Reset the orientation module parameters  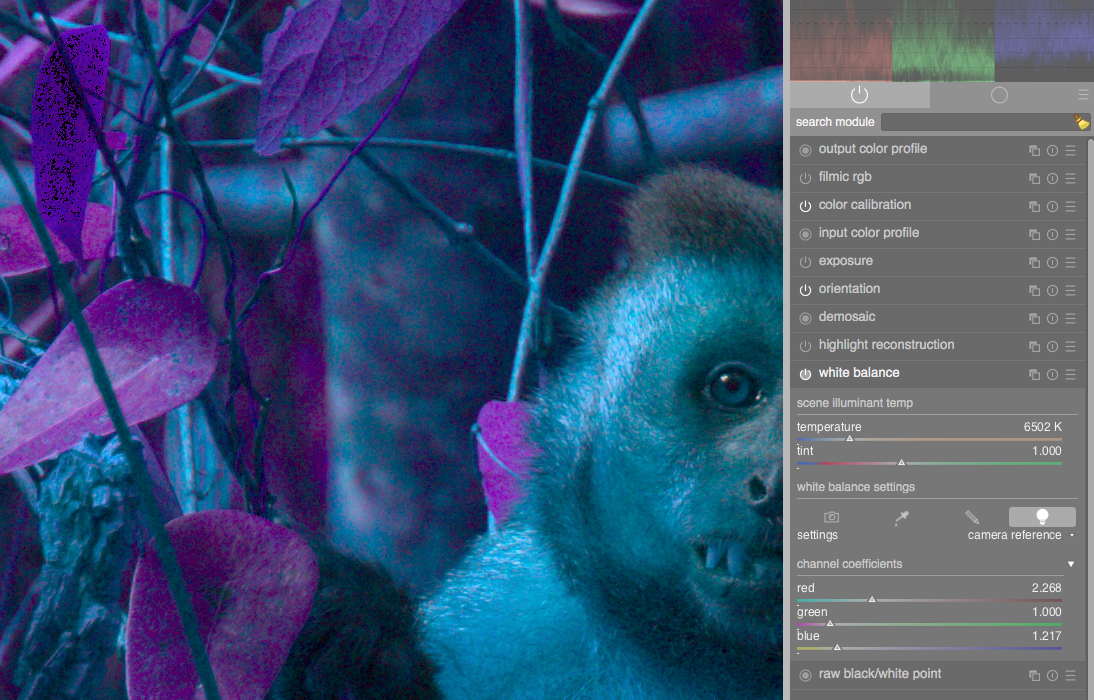(x=1052, y=290)
